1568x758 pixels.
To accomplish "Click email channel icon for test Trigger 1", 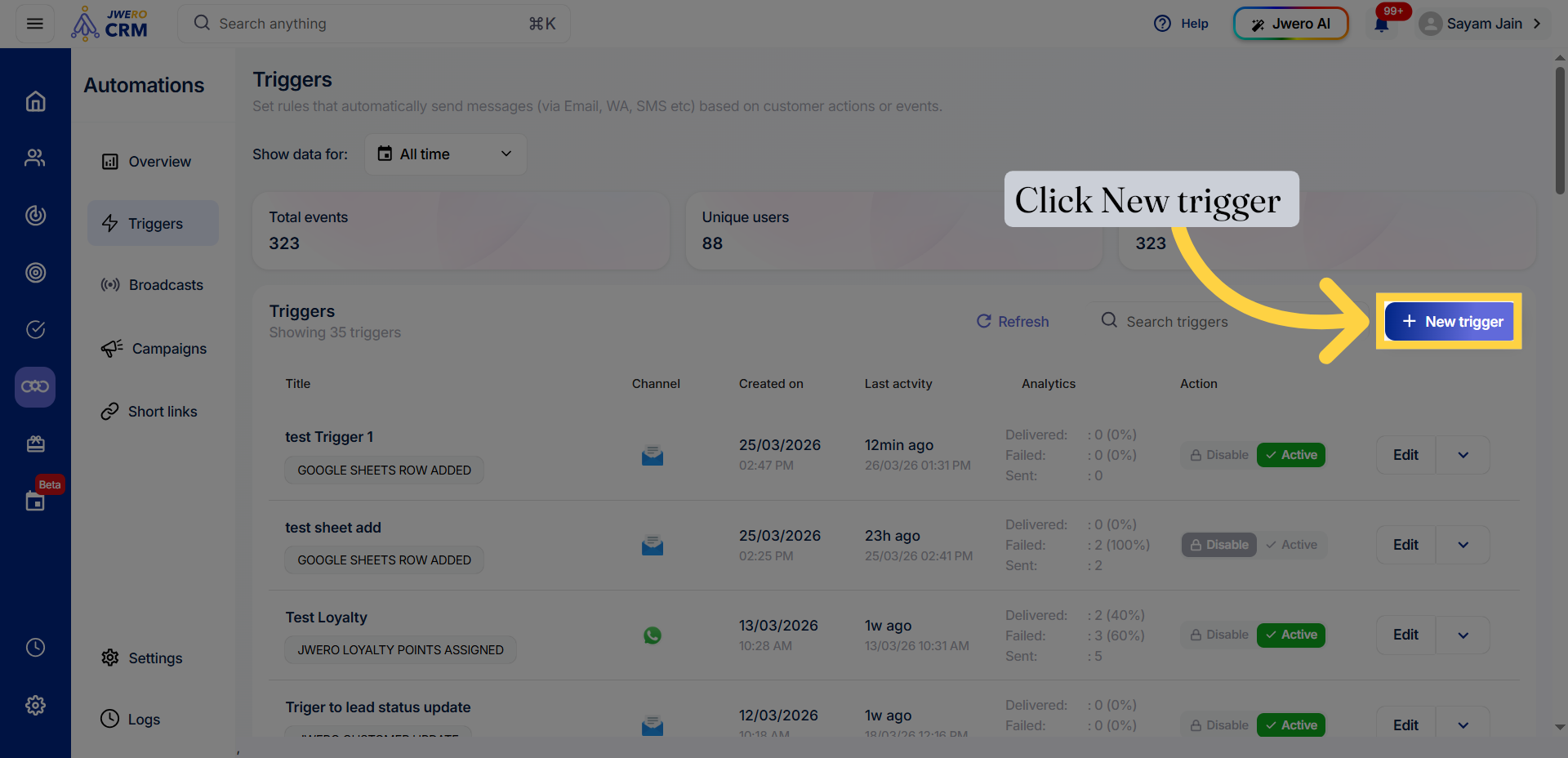I will tap(653, 455).
